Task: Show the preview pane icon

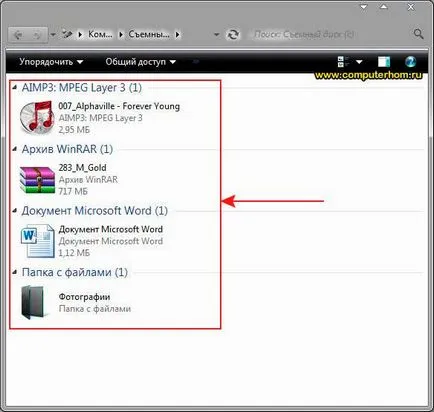Action: tap(384, 62)
